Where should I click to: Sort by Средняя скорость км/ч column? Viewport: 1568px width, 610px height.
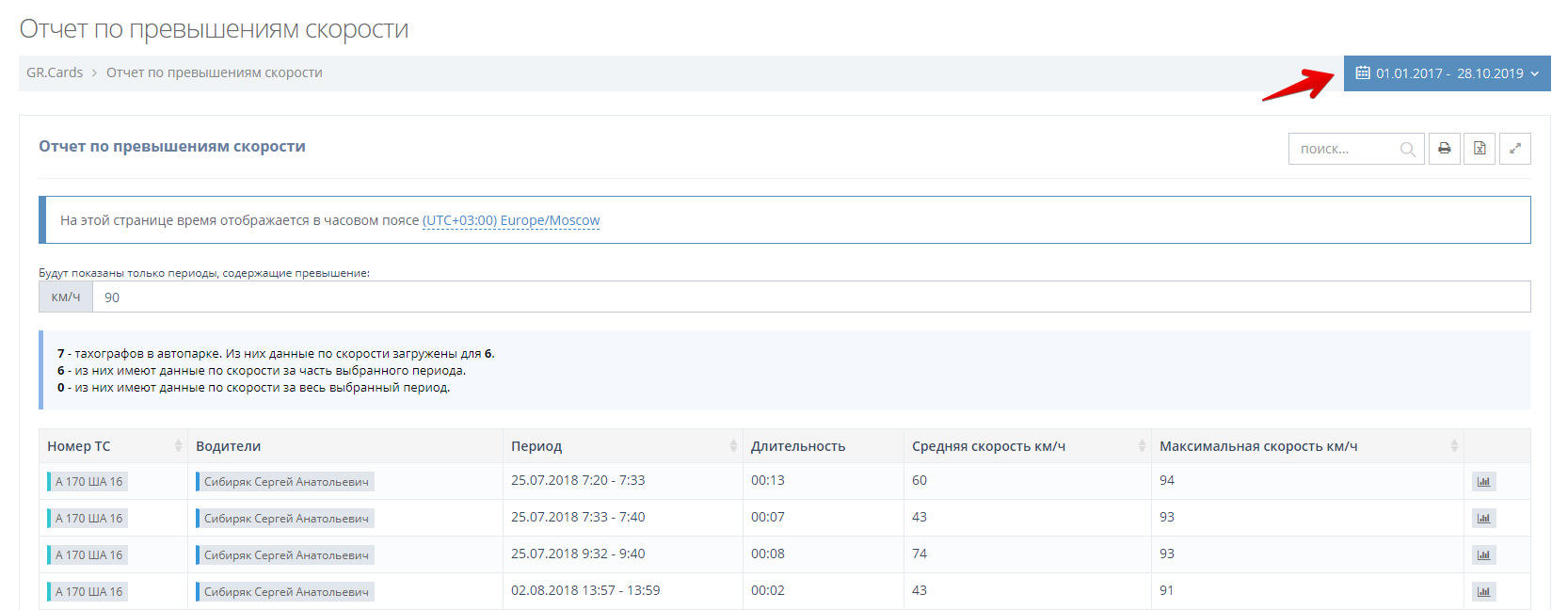click(x=1026, y=446)
